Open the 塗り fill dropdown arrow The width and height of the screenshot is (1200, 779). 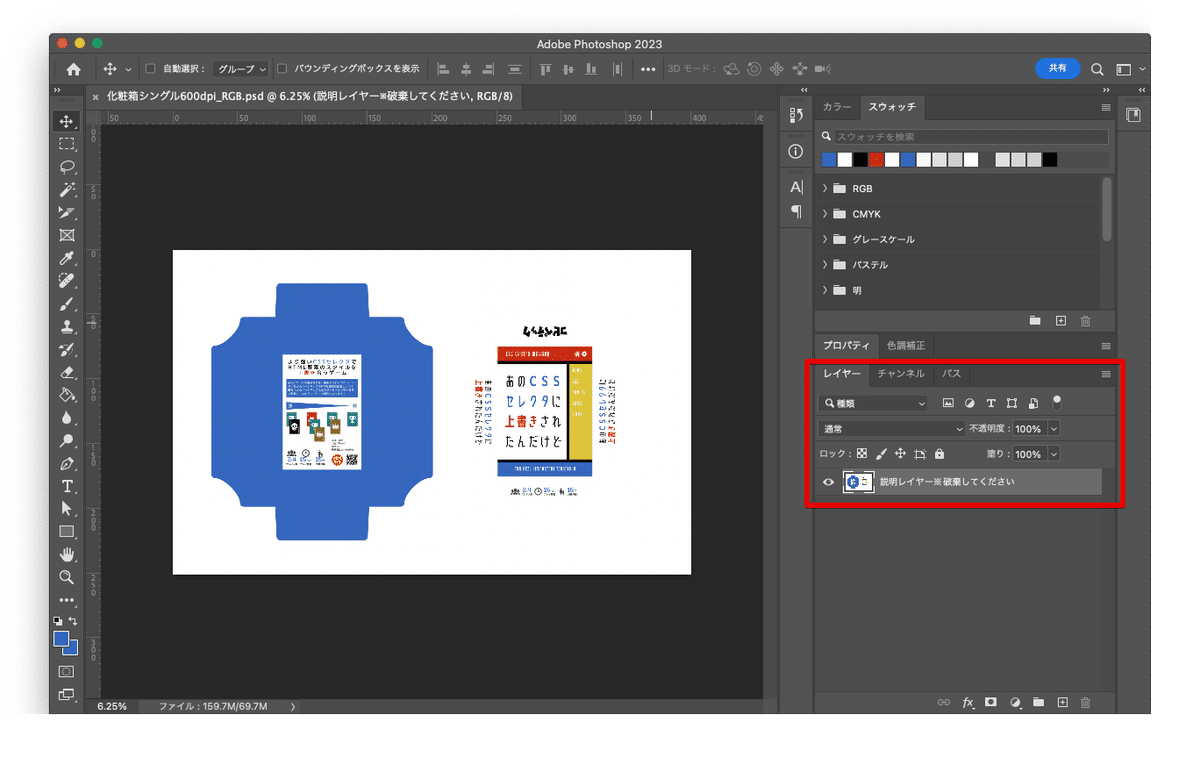[x=1053, y=454]
